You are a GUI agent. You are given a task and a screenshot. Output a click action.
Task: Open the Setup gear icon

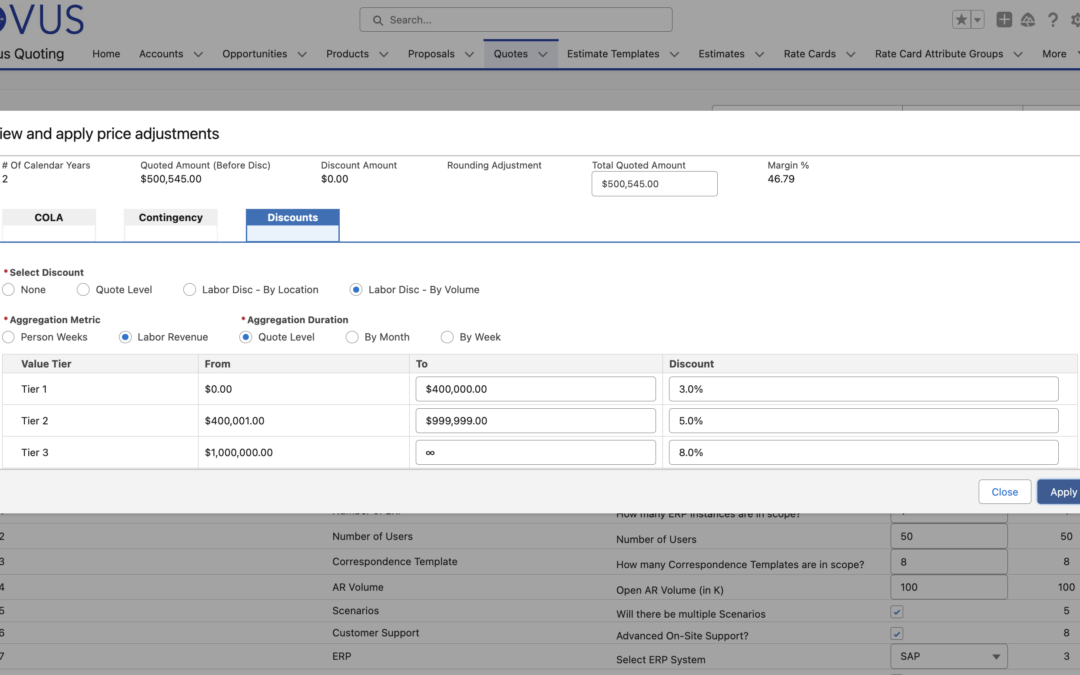pyautogui.click(x=1075, y=18)
